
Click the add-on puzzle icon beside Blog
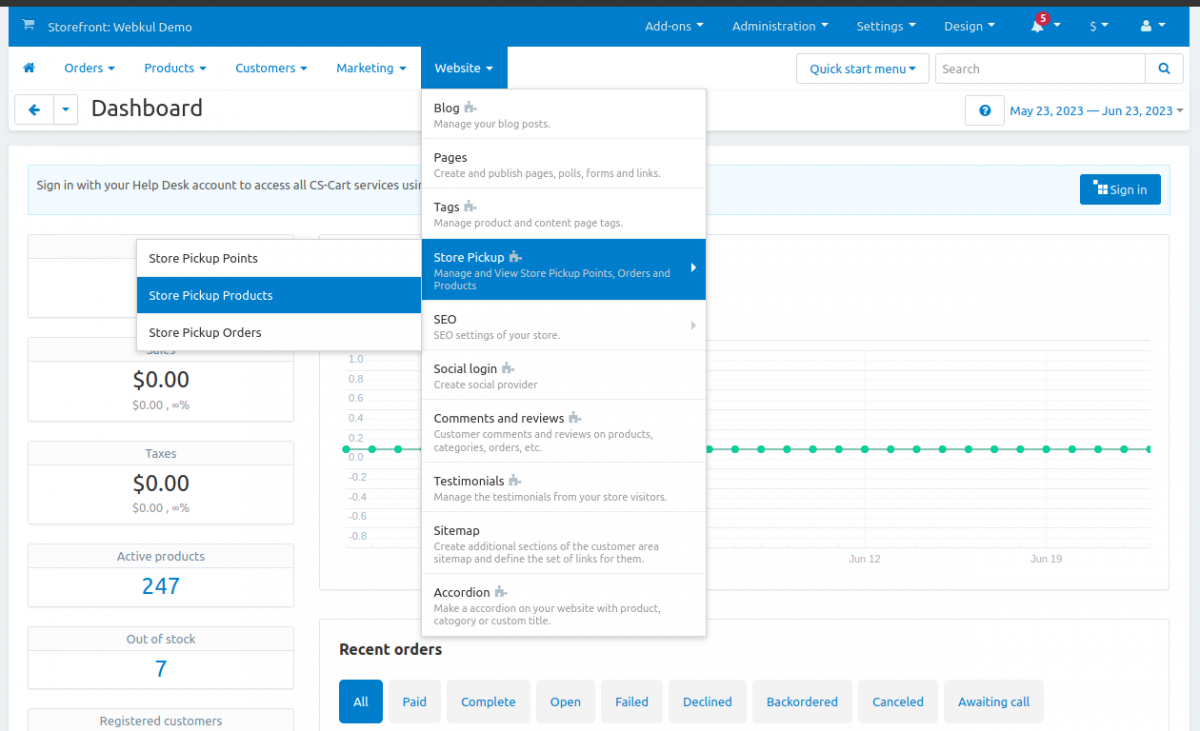[470, 108]
